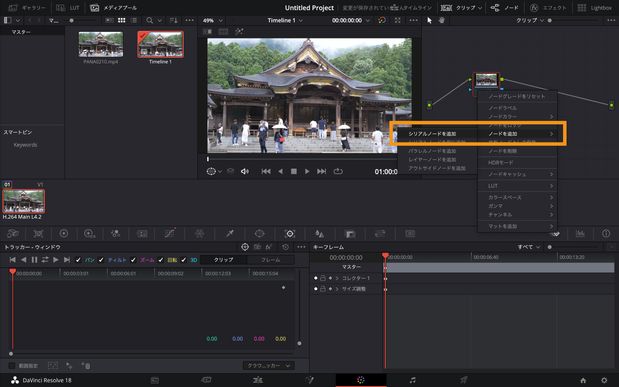Jump to first frame in viewer
Image resolution: width=619 pixels, height=387 pixels.
click(266, 171)
